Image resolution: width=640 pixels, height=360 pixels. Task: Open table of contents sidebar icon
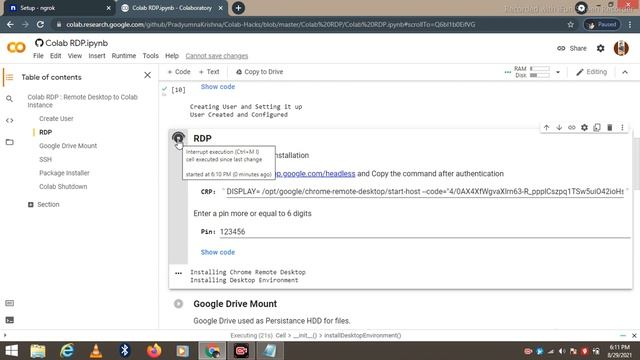[x=9, y=77]
